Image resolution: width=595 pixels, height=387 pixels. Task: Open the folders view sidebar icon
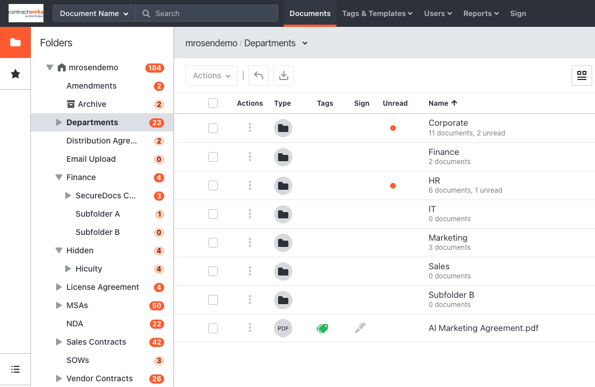tap(15, 42)
